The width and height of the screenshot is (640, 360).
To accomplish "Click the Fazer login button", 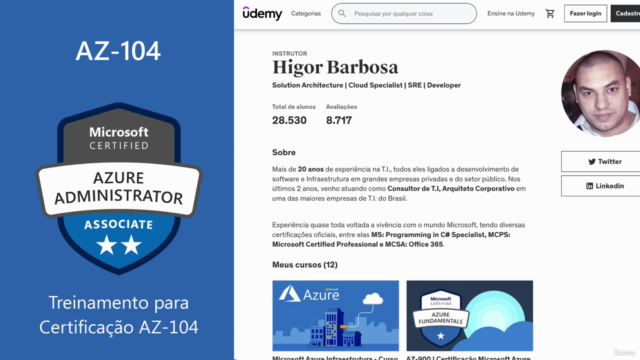I will 585,13.
